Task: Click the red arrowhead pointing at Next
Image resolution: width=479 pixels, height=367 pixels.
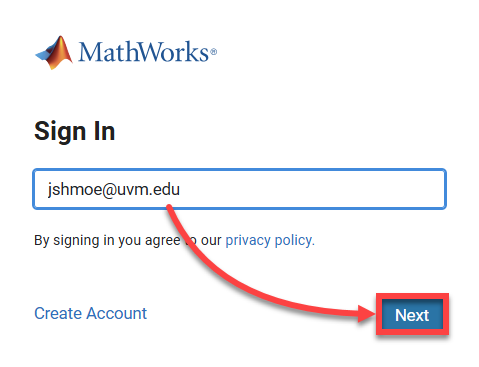Action: pyautogui.click(x=366, y=313)
